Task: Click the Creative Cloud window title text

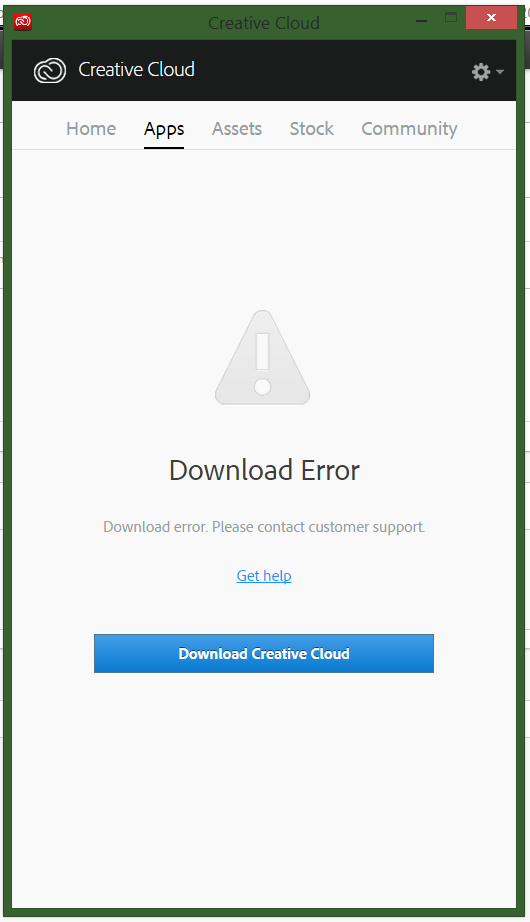Action: coord(264,23)
